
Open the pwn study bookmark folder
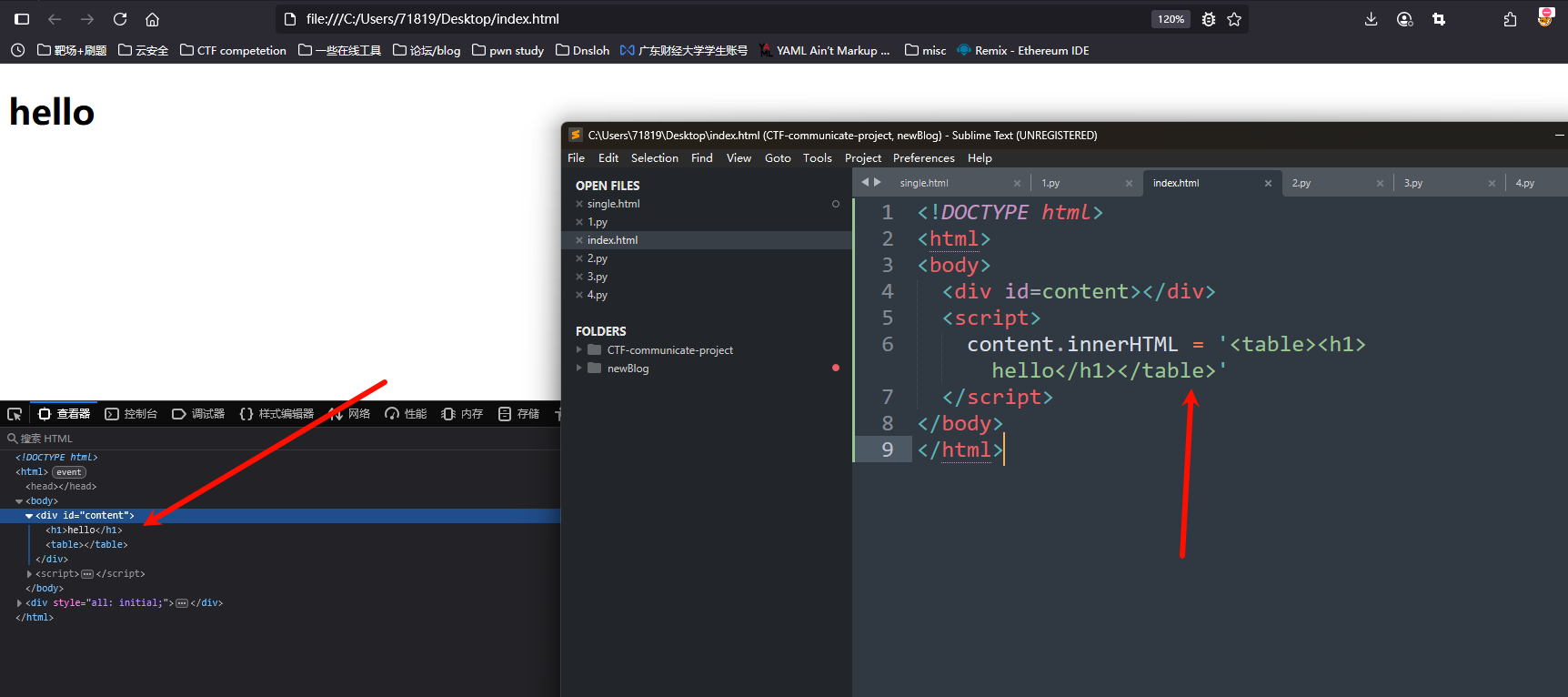coord(508,50)
